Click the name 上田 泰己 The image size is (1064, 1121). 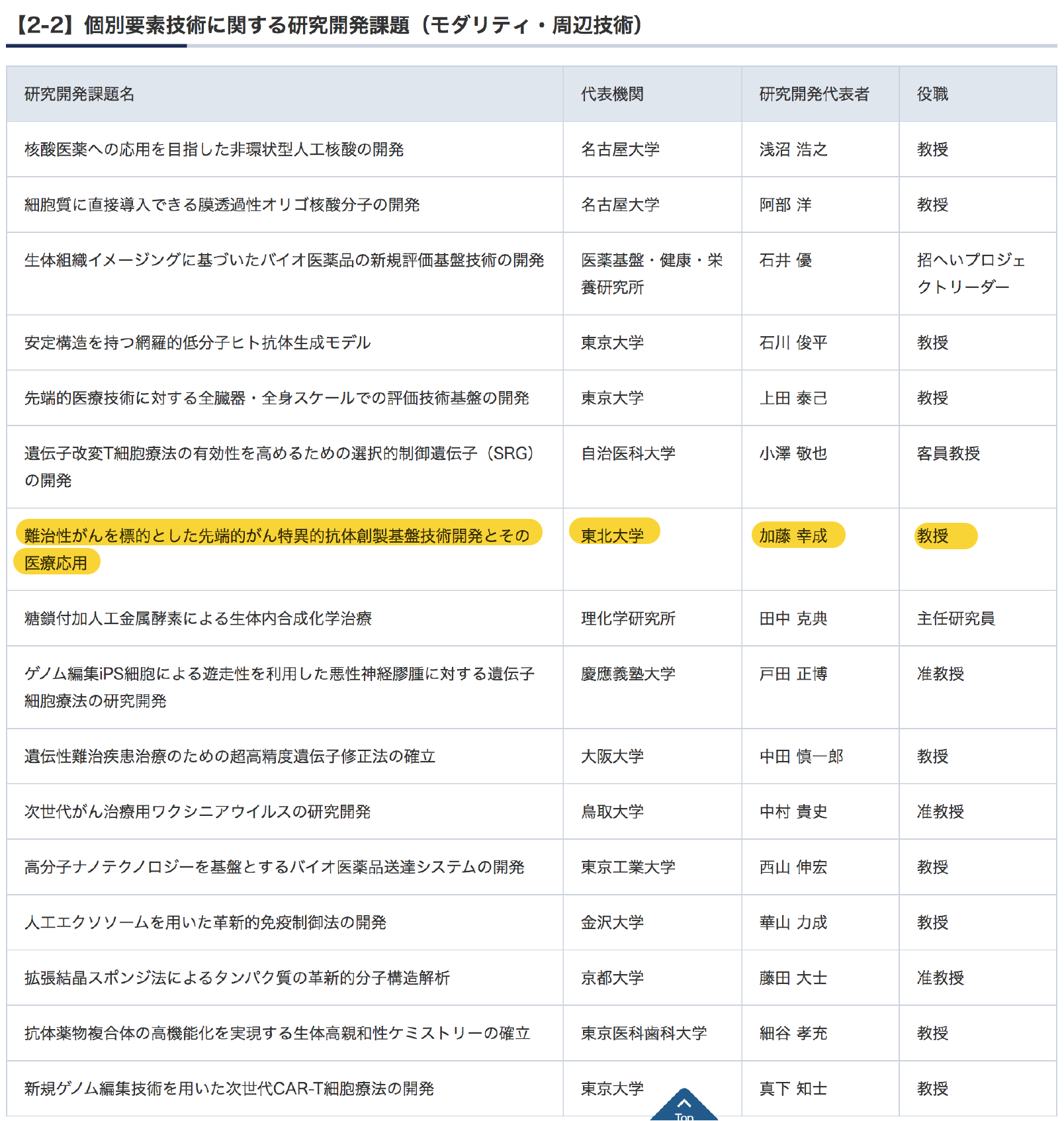click(793, 398)
